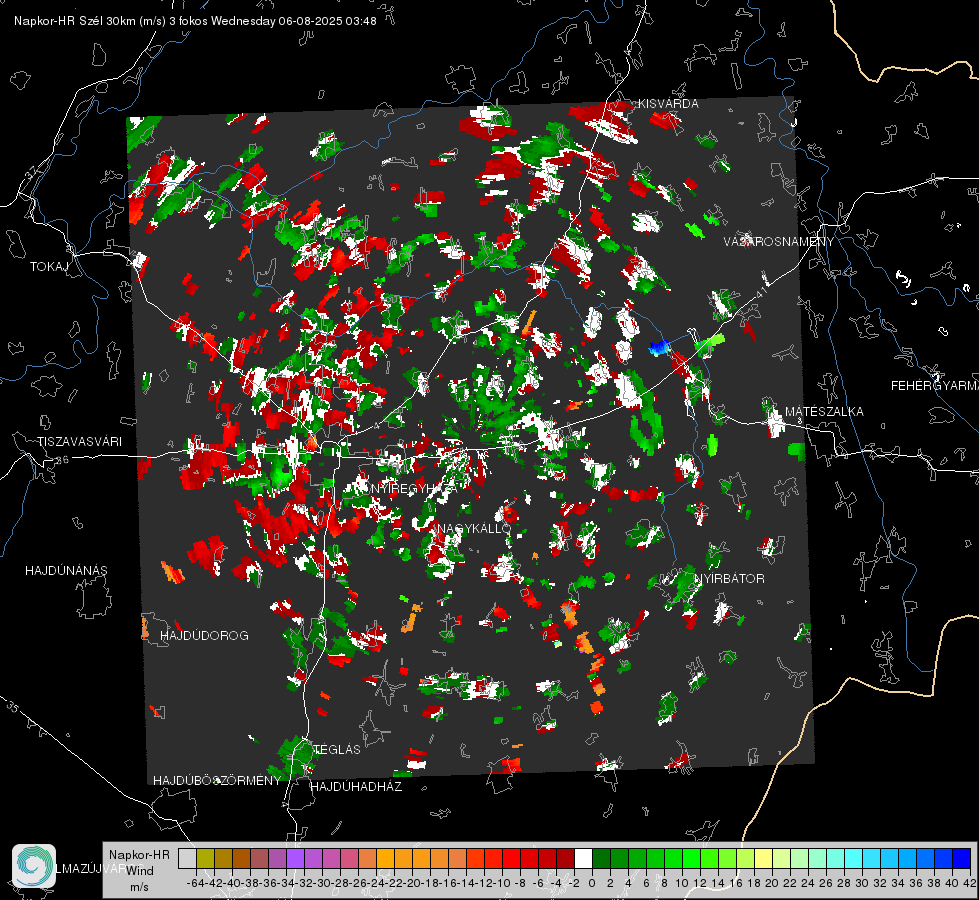Click the HAJDÚDOROG city label

pyautogui.click(x=204, y=636)
